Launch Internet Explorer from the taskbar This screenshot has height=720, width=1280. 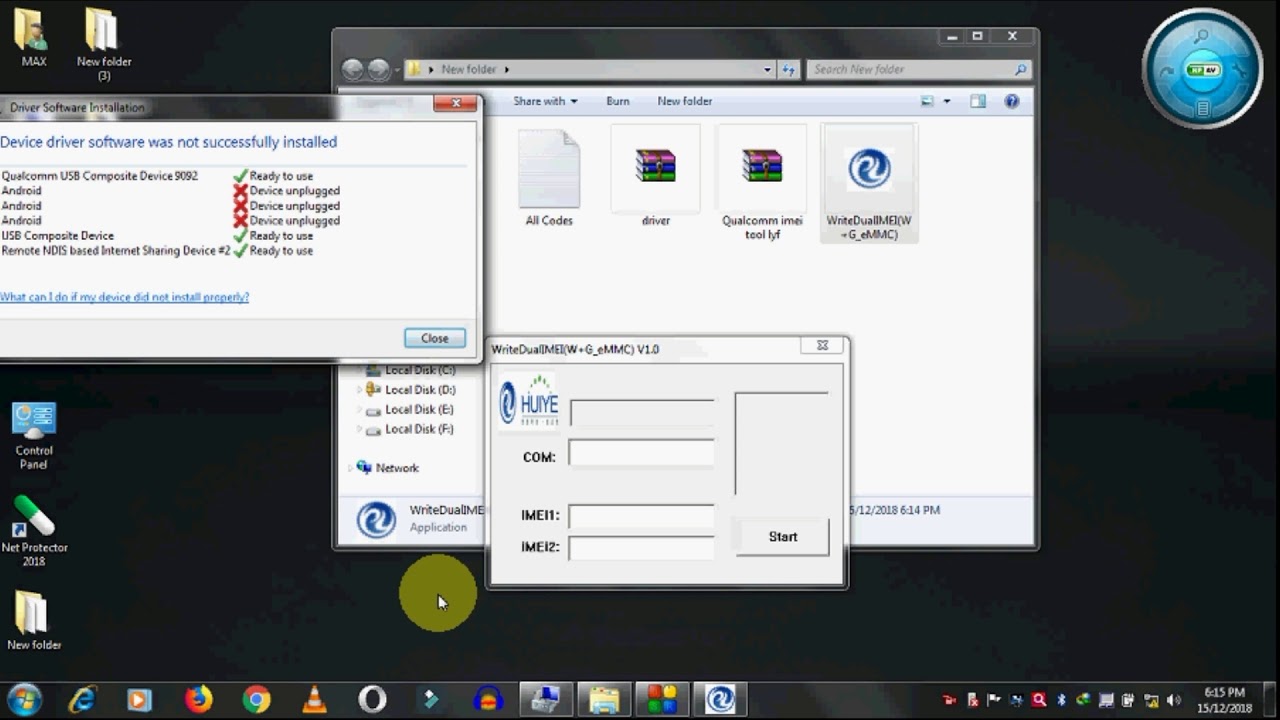coord(82,699)
